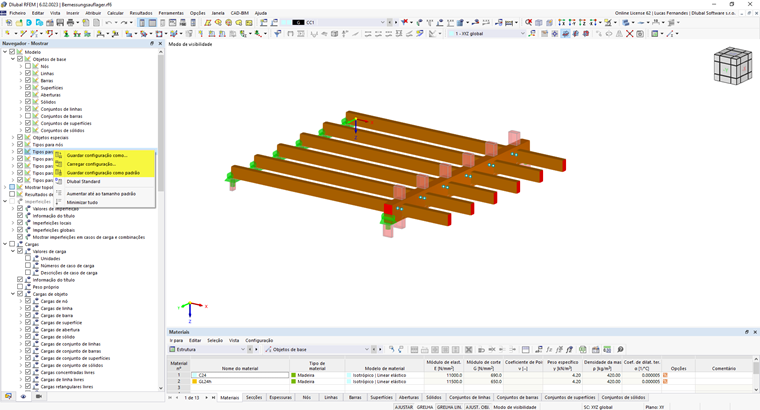Click the nodal support tool icon
Viewport: 760px width, 410px height.
pyautogui.click(x=65, y=33)
